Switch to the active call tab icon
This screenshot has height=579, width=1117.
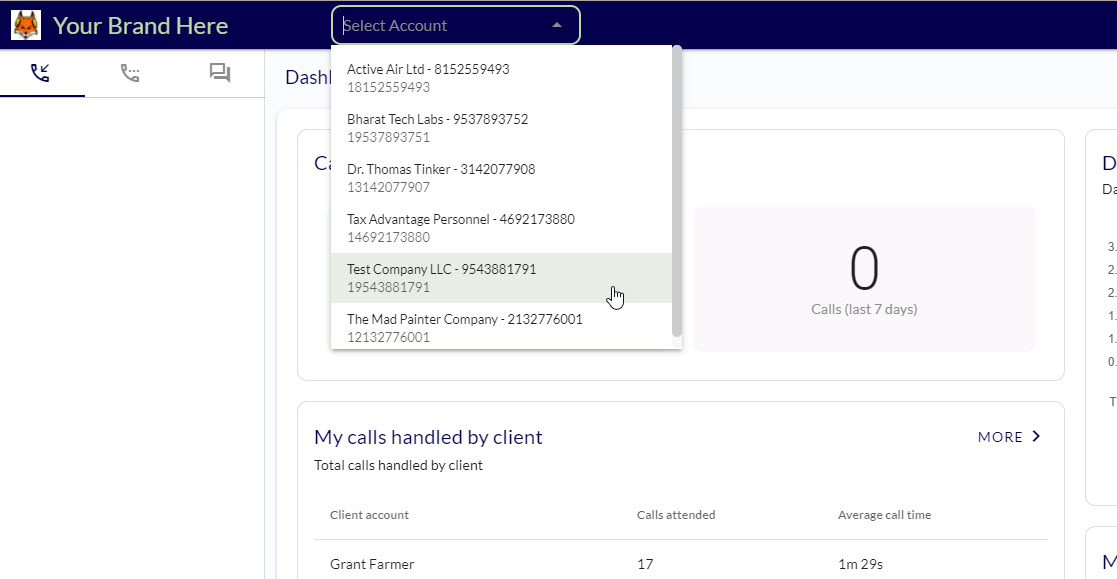click(x=130, y=73)
